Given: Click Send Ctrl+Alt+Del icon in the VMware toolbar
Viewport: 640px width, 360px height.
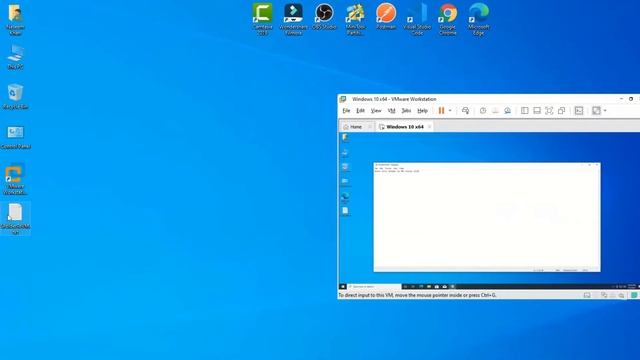Looking at the screenshot, I should click(x=465, y=111).
